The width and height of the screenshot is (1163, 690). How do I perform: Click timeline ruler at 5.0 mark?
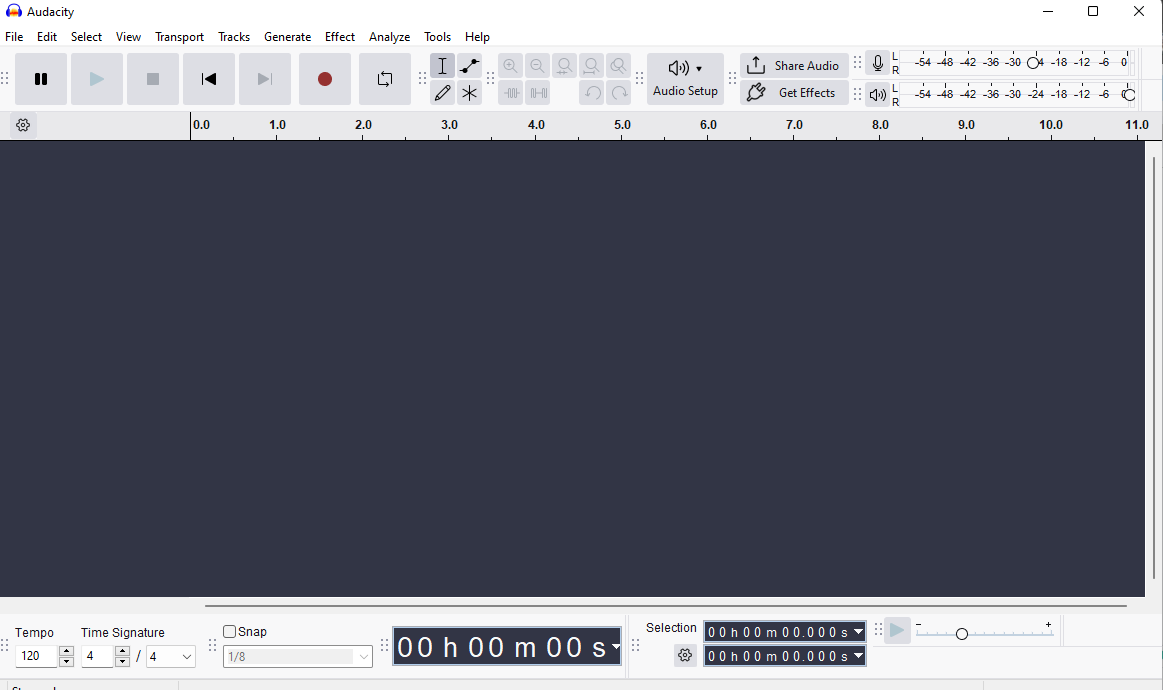click(622, 125)
